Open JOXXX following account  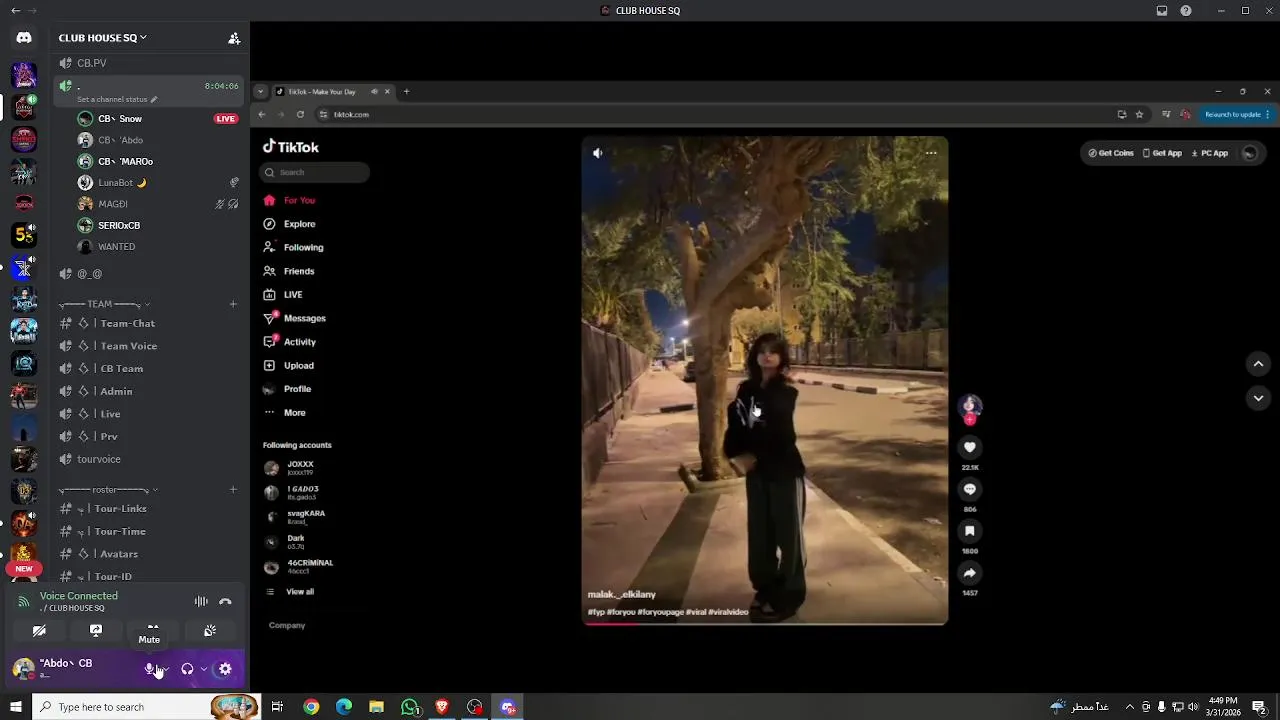tap(290, 467)
